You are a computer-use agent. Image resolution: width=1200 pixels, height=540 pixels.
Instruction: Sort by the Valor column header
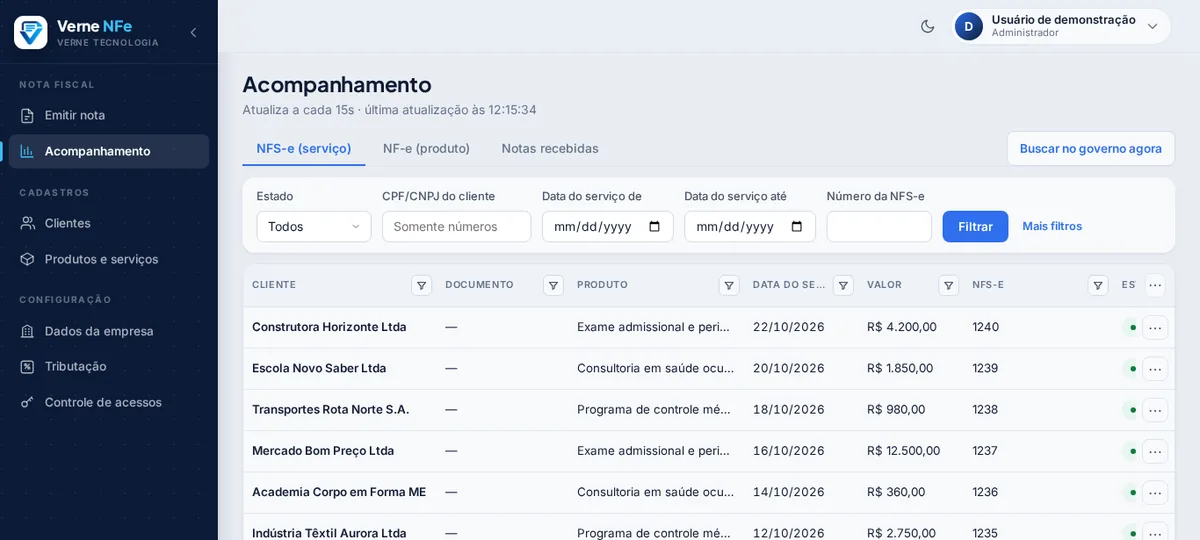[x=884, y=285]
